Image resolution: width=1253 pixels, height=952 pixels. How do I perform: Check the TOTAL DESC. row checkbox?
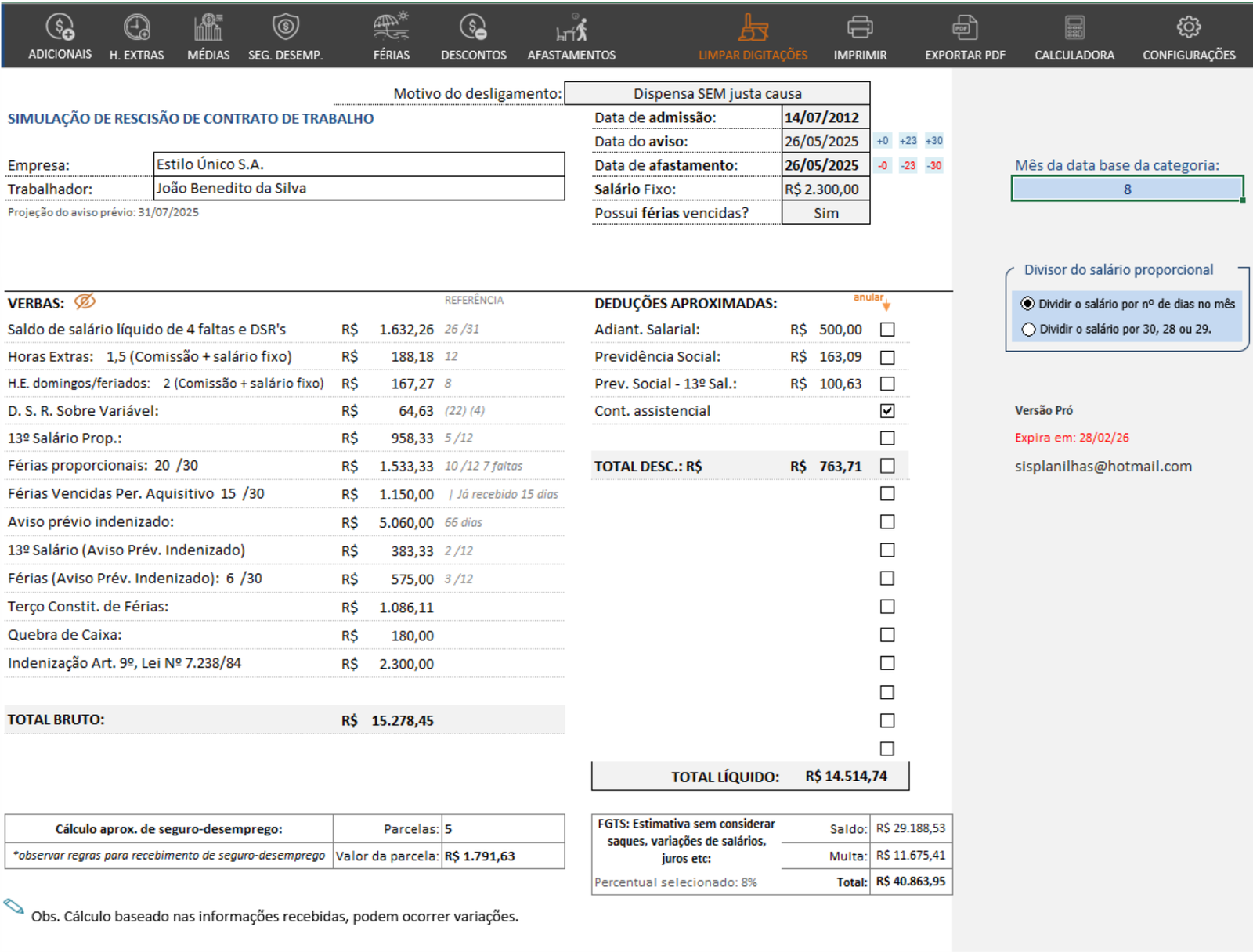(887, 466)
